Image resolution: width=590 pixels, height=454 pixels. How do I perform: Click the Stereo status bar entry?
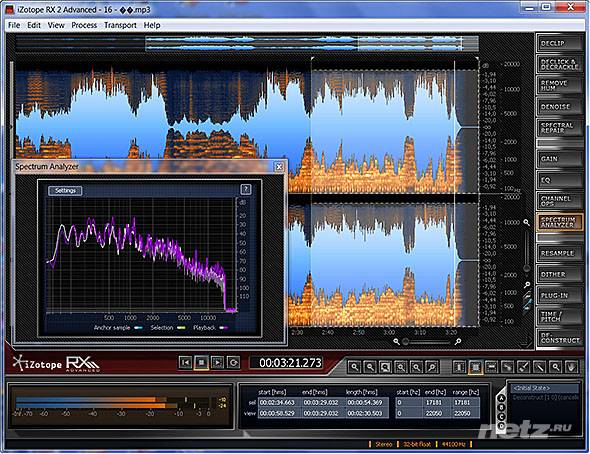[383, 445]
